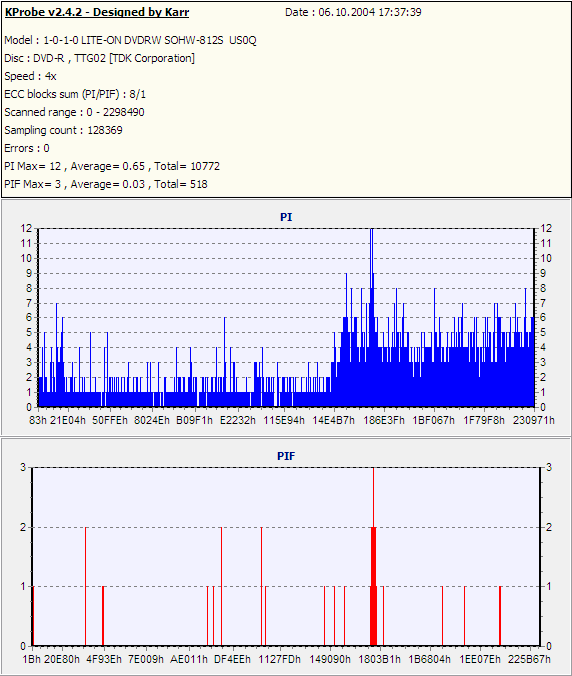This screenshot has height=676, width=572.
Task: Click the 1803B1h label on PIF axis
Action: (379, 659)
